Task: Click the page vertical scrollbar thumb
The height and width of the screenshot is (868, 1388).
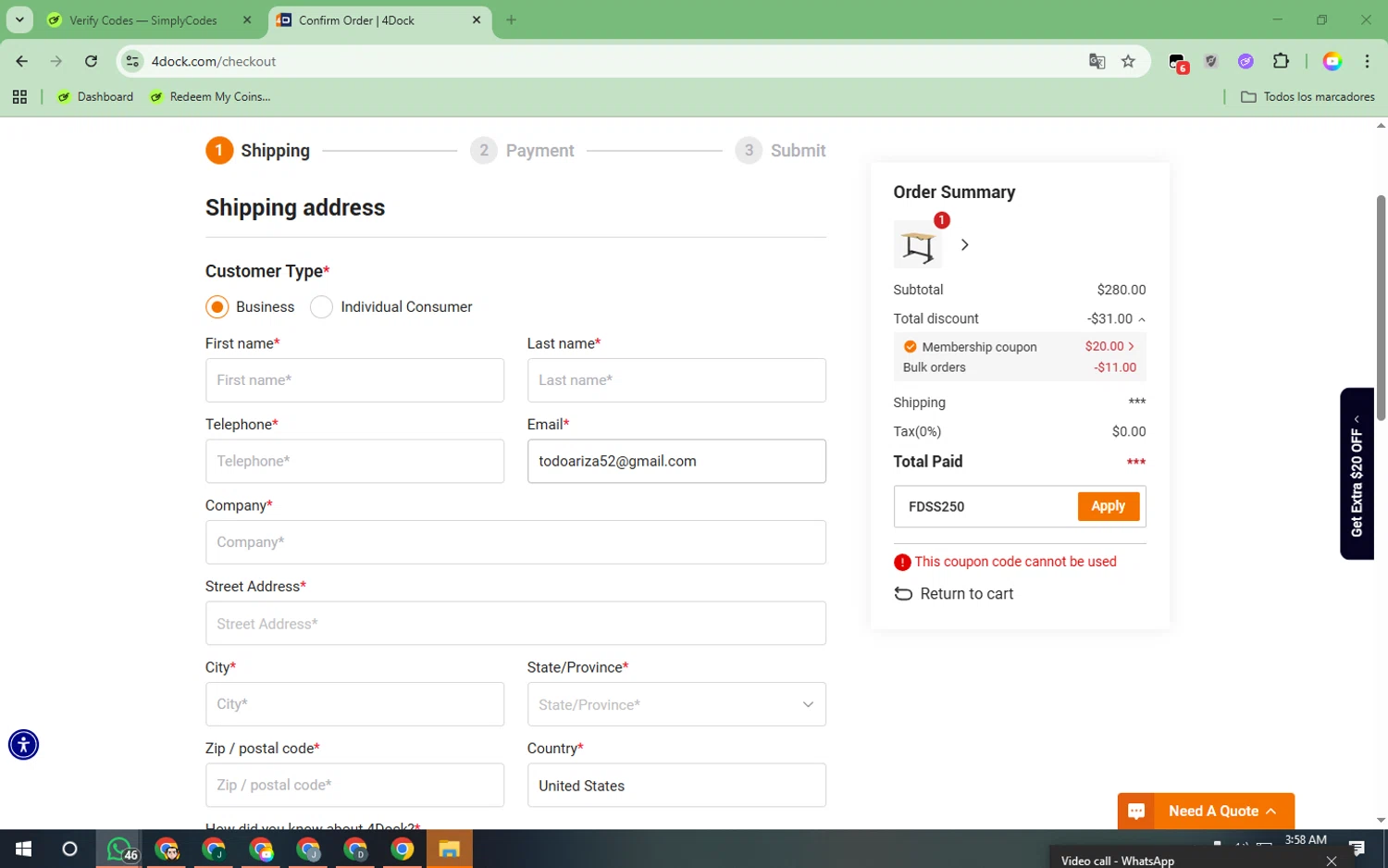Action: point(1381,308)
